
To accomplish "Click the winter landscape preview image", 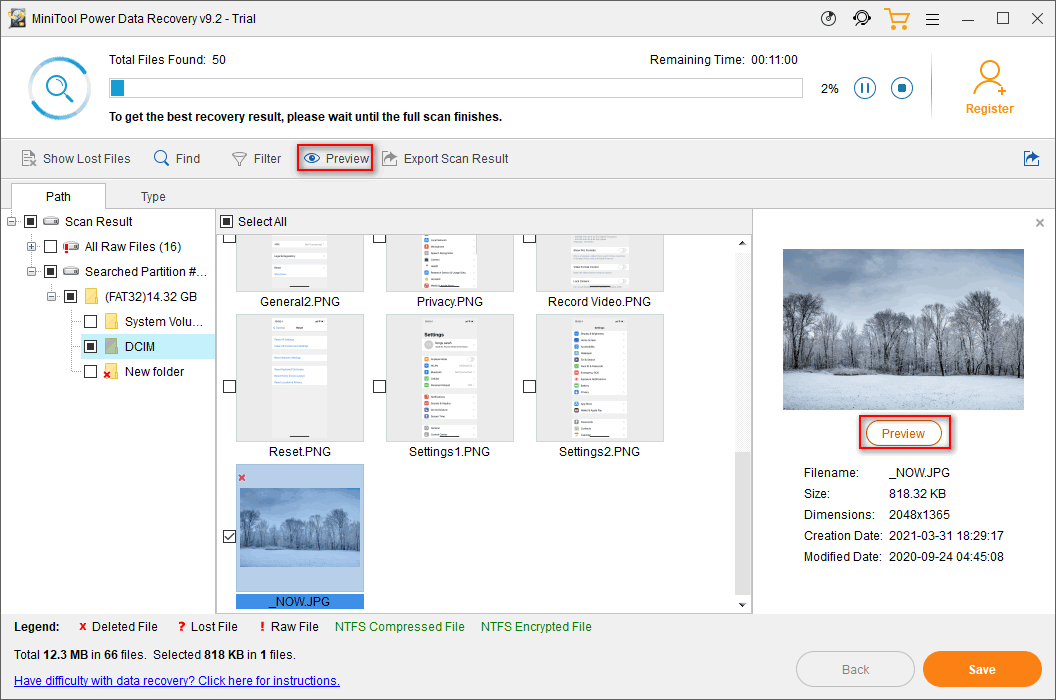I will [903, 329].
